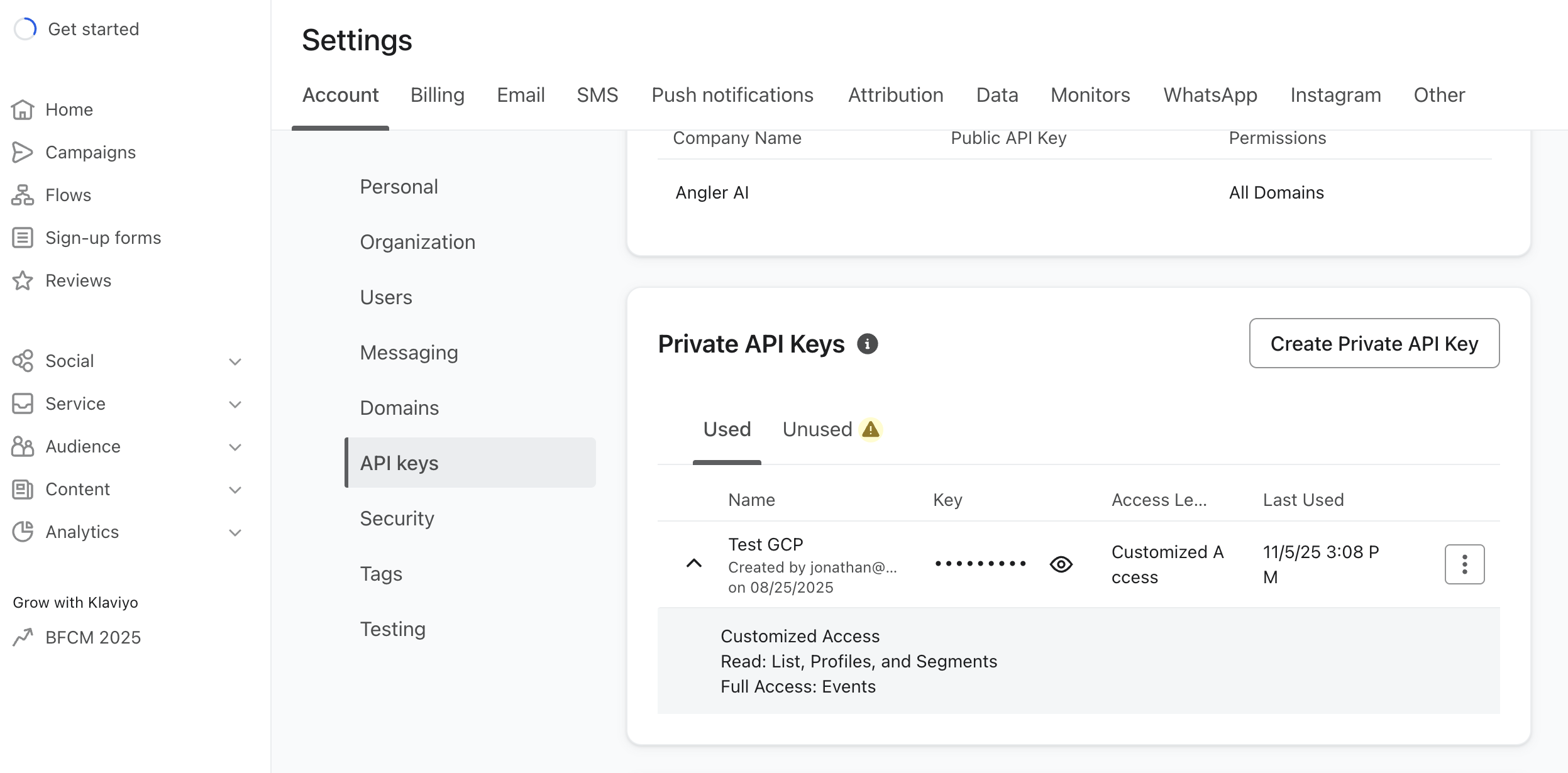Open the three-dot menu for Test GCP key

(x=1464, y=564)
